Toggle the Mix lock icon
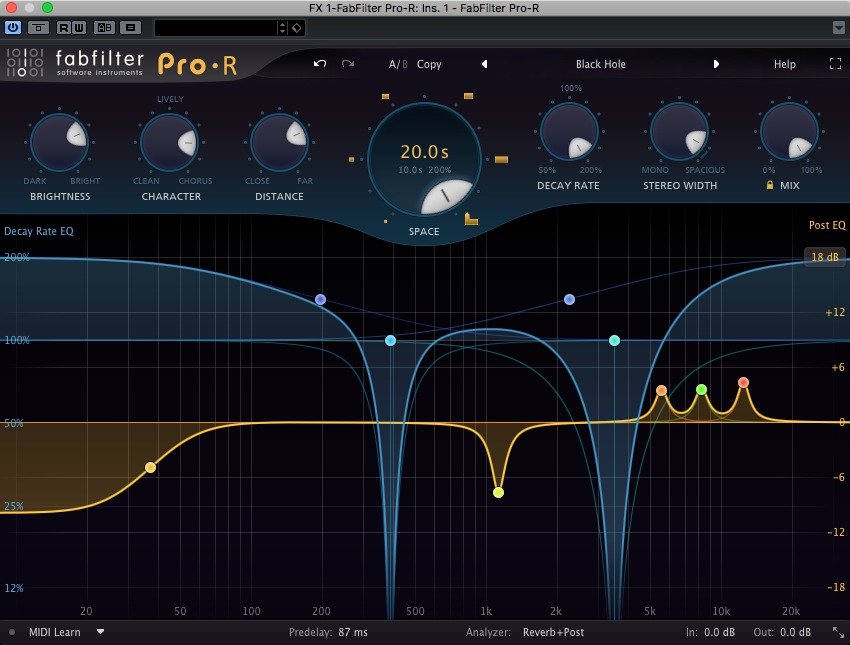Viewport: 850px width, 645px height. (769, 185)
